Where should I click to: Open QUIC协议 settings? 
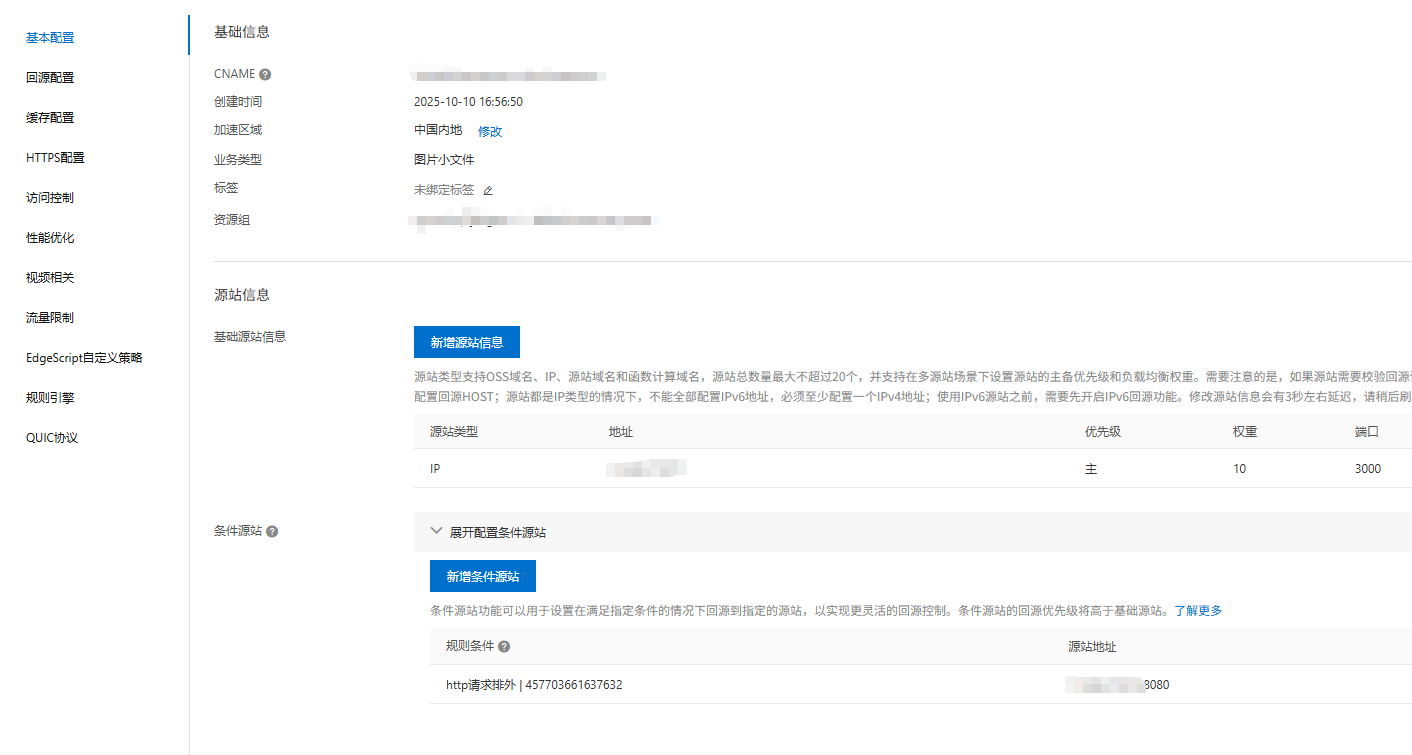(x=52, y=438)
